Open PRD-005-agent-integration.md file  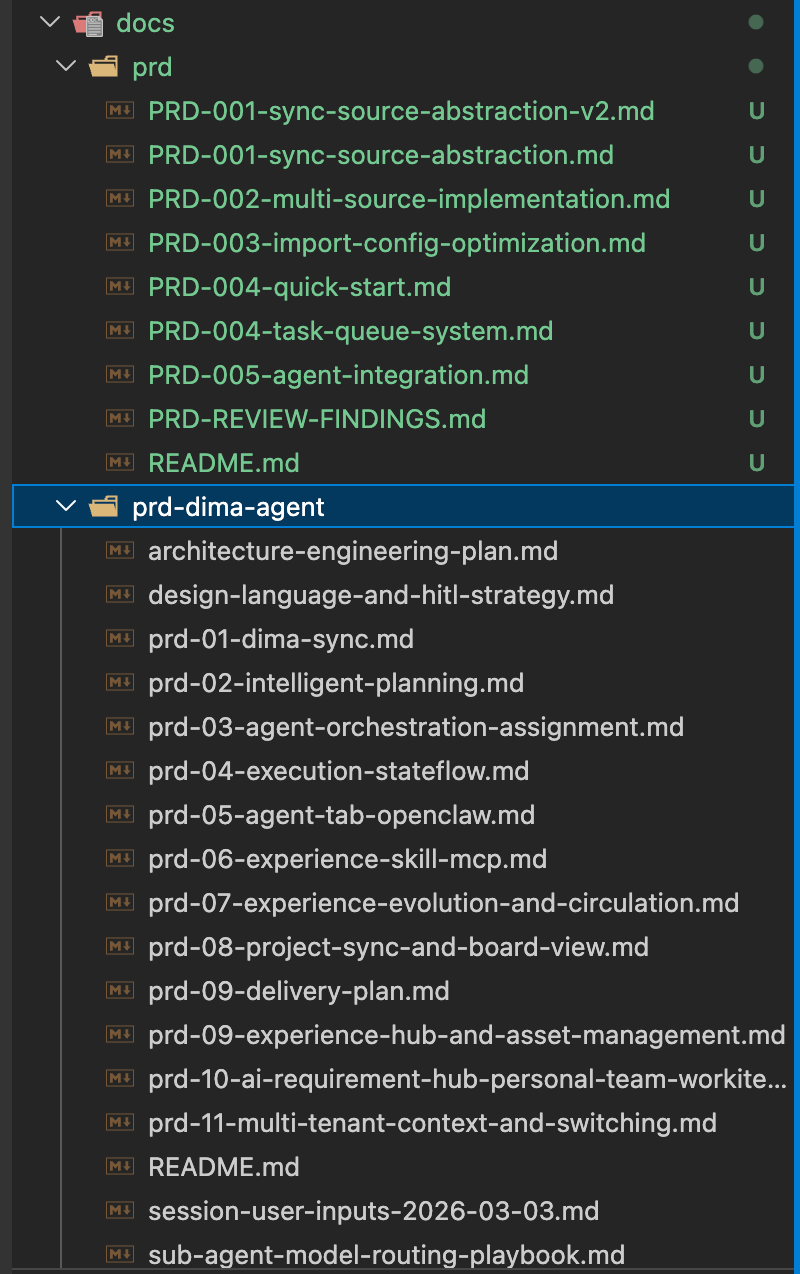tap(338, 375)
